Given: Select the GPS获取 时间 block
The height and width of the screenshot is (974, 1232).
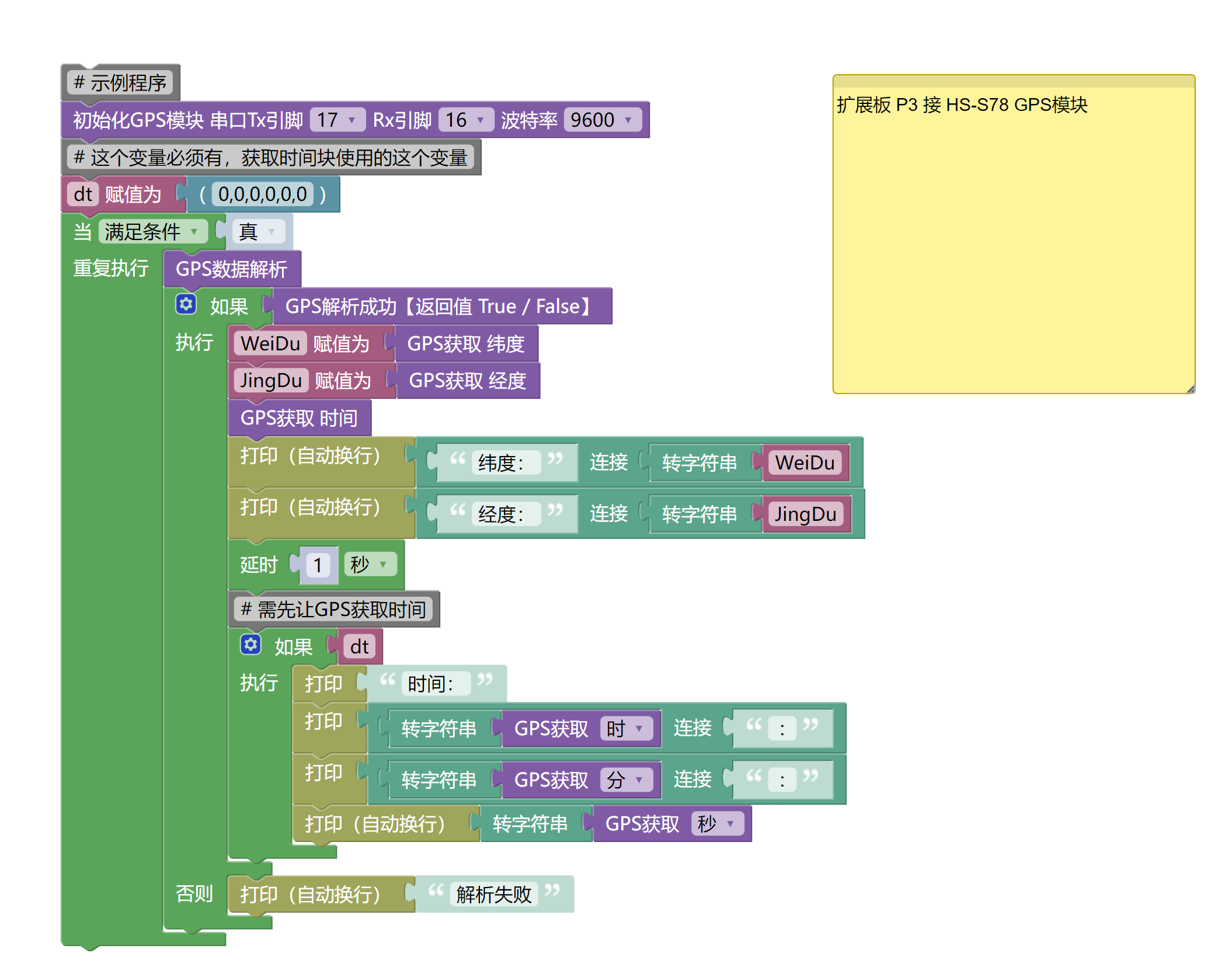Looking at the screenshot, I should click(298, 418).
